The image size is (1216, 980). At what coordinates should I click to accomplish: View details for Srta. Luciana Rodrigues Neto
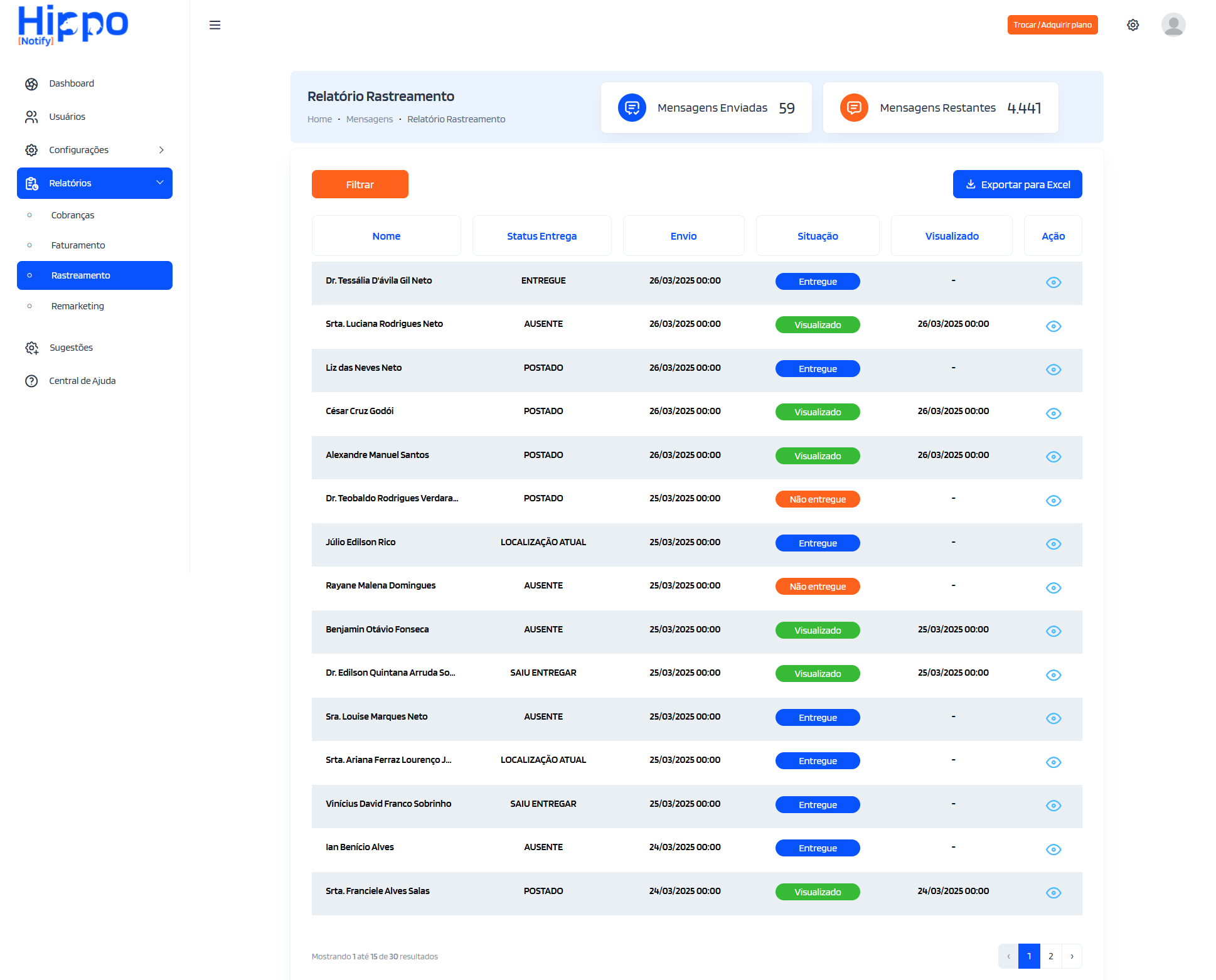(1053, 326)
